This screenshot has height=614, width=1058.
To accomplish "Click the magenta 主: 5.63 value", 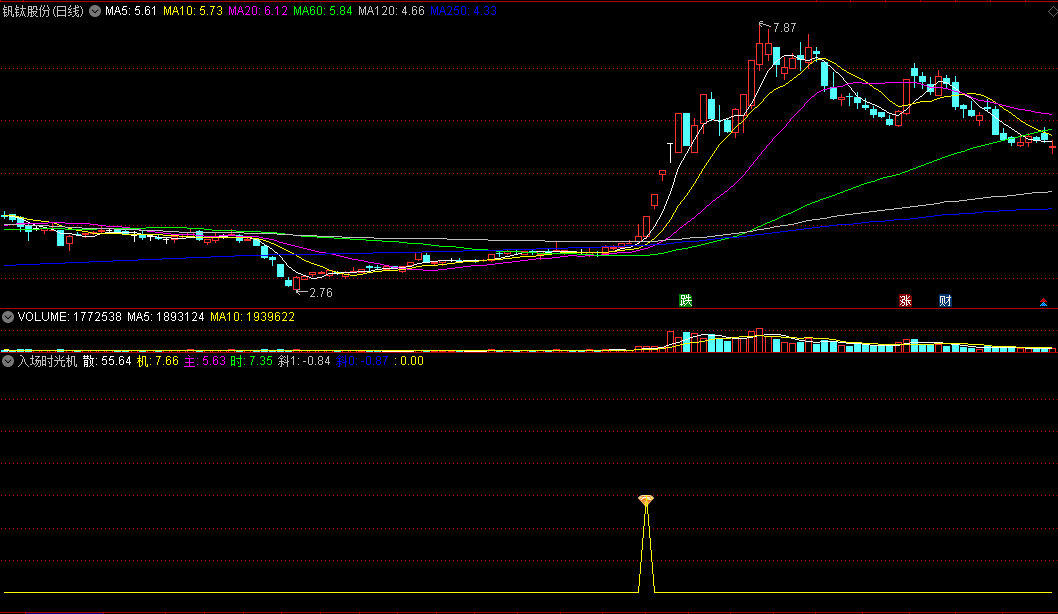I will tap(205, 361).
